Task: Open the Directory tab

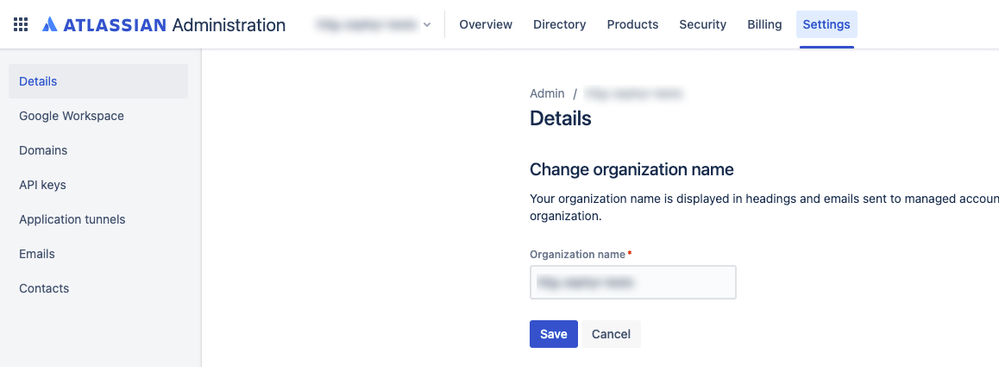Action: tap(559, 25)
